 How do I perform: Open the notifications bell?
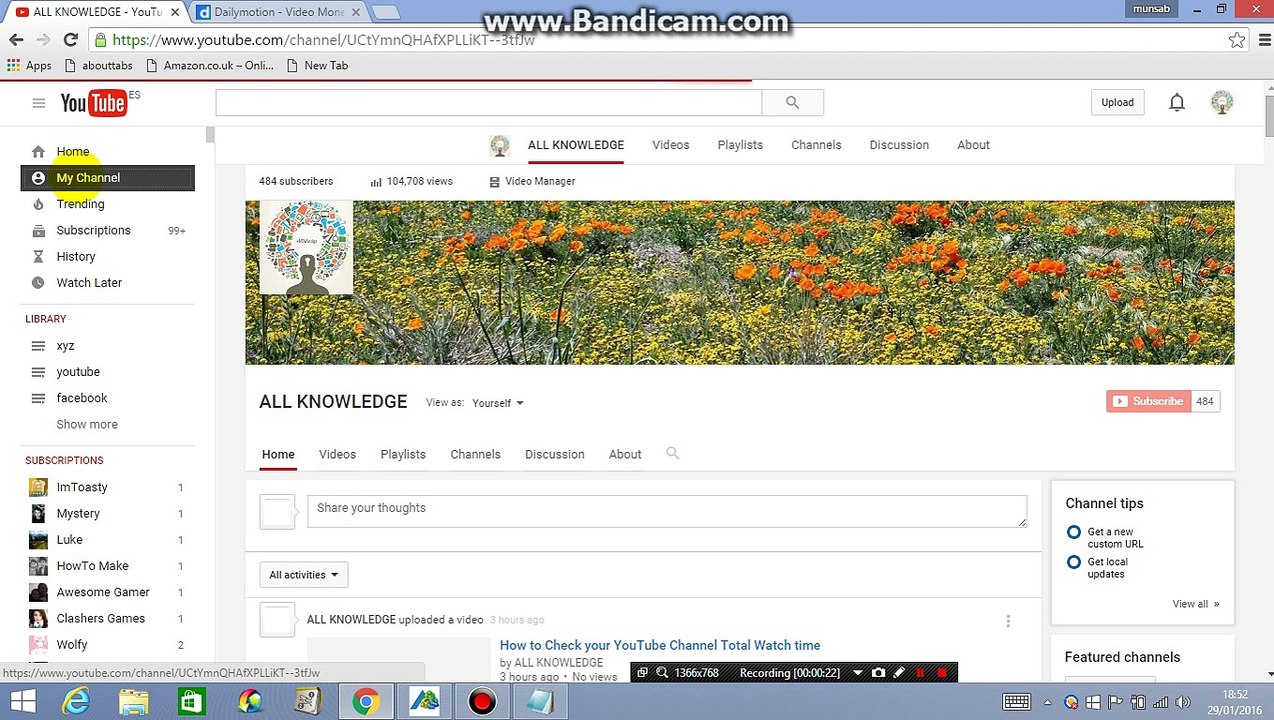1177,102
